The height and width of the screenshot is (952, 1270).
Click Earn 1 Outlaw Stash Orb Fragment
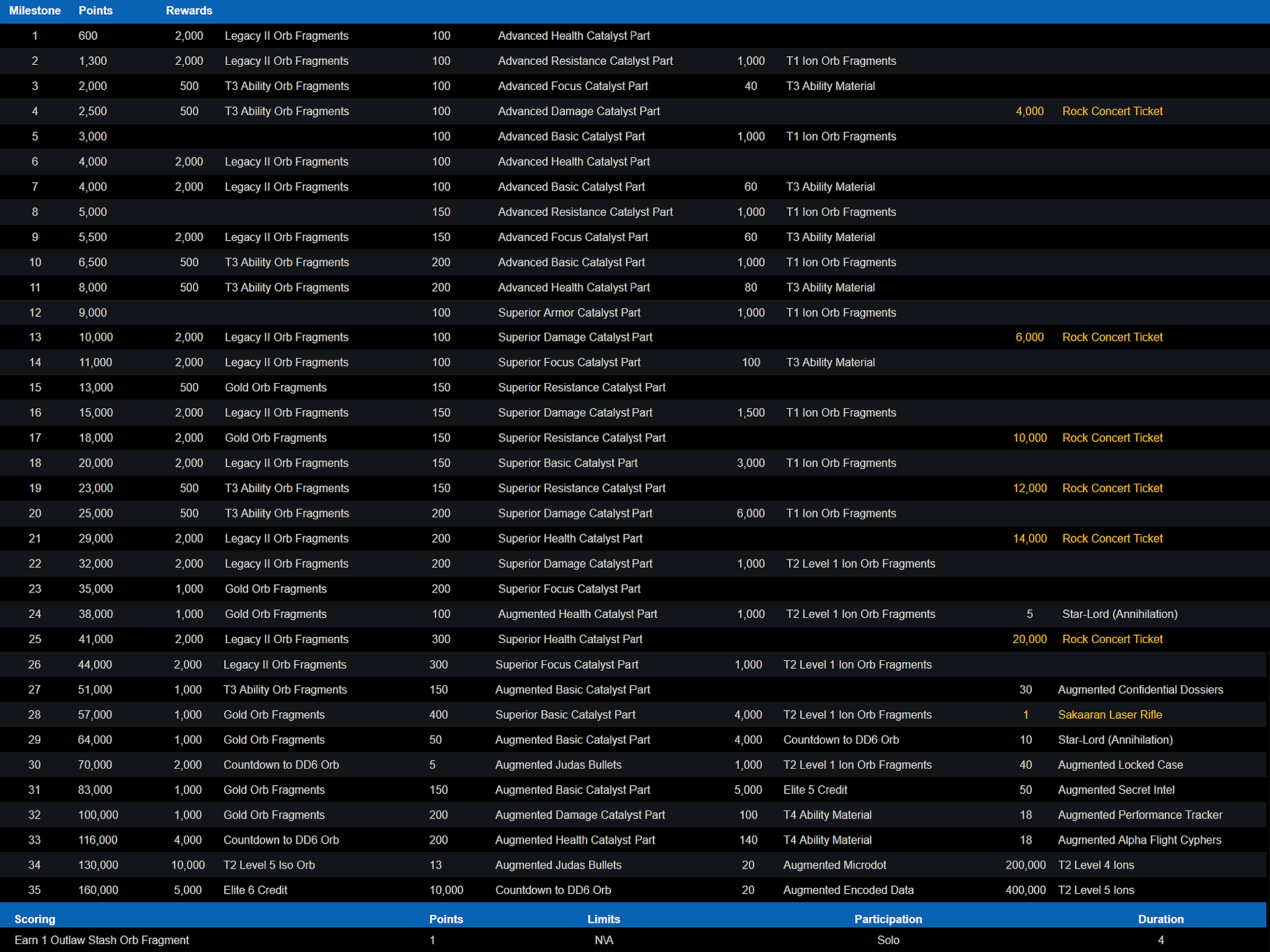coord(101,940)
